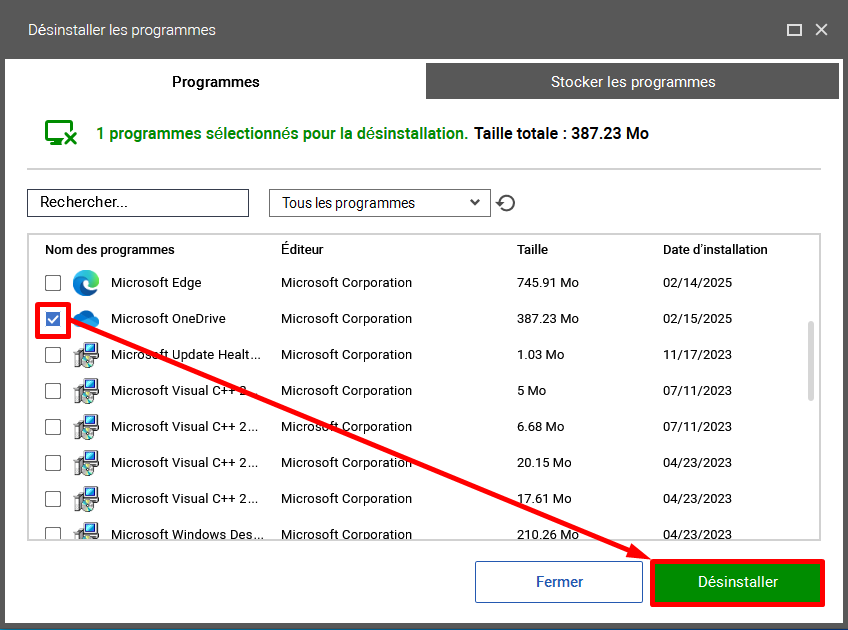Viewport: 848px width, 630px height.
Task: Close the Désinstaller les programmes window
Action: click(x=821, y=30)
